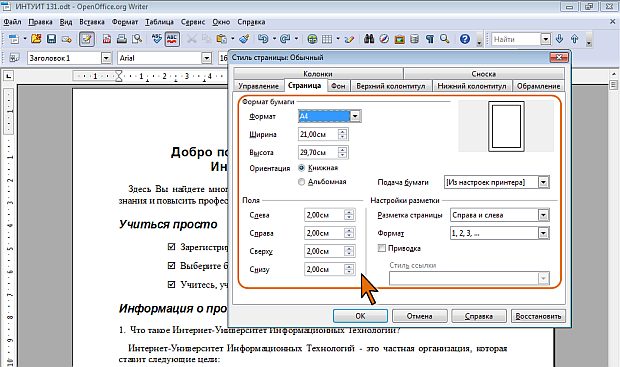The image size is (620, 367).
Task: Open the Найти search history dropdown
Action: click(x=546, y=39)
